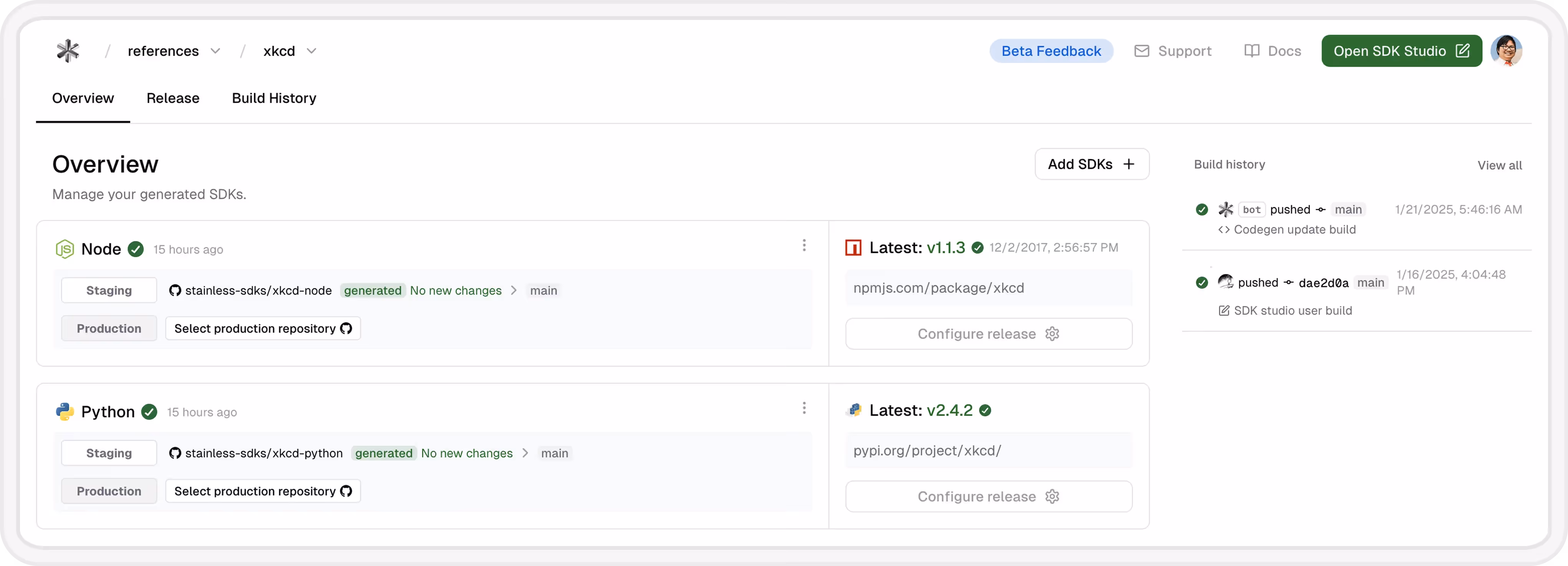Click the Docs book icon
The image size is (1568, 566).
[1252, 51]
